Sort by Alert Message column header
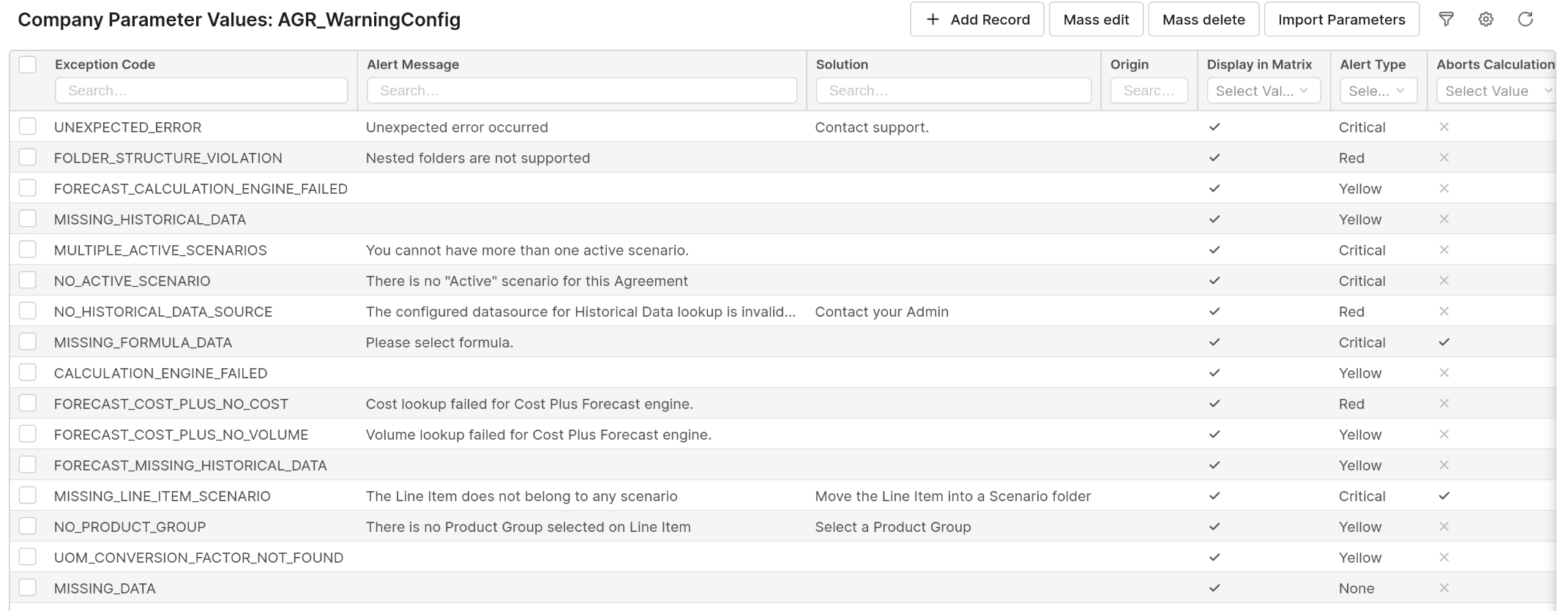 point(413,64)
